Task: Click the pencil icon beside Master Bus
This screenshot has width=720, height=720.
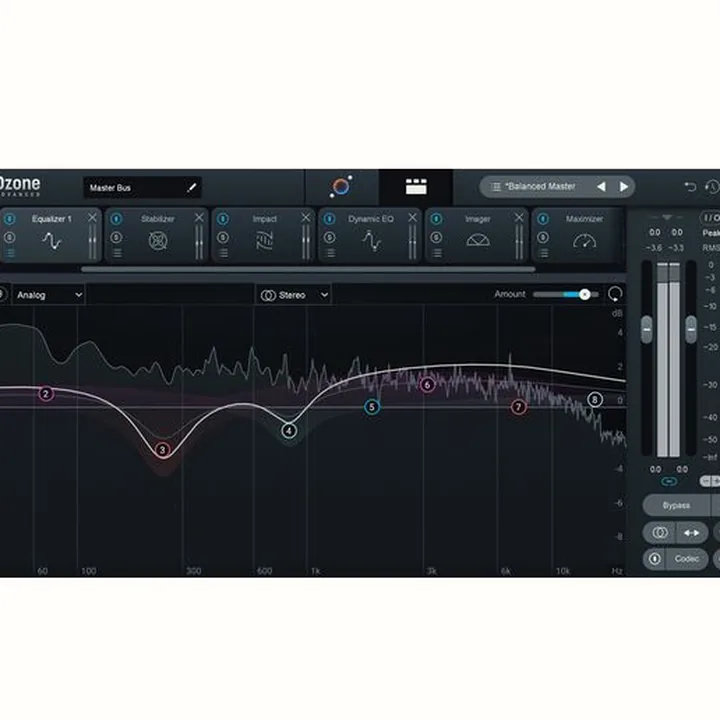Action: tap(192, 187)
